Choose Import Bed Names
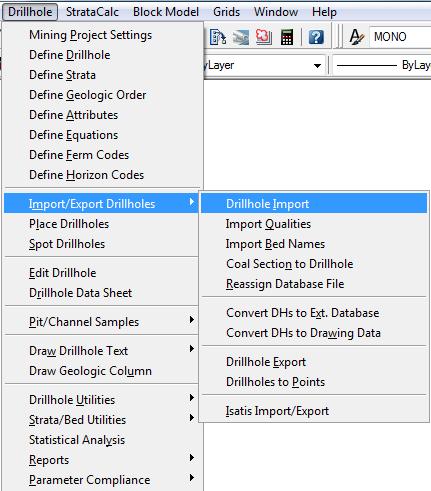Viewport: 431px width, 491px height. 314,244
